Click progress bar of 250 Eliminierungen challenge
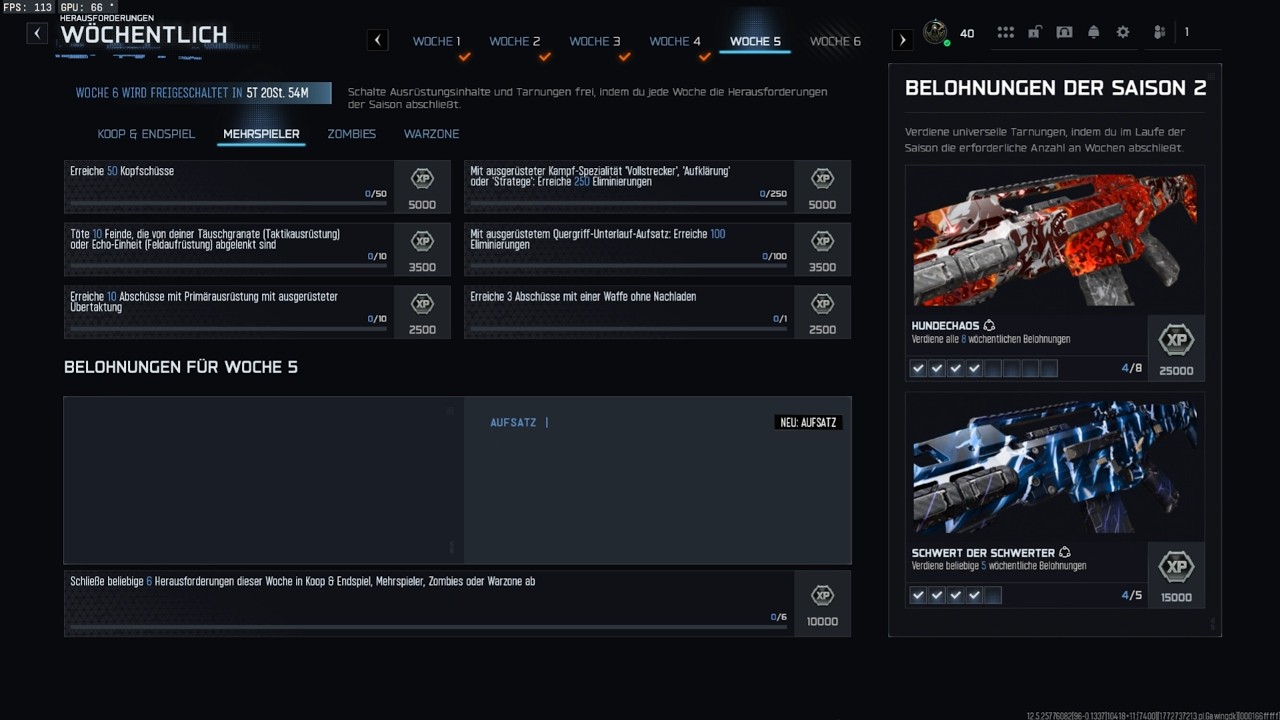The height and width of the screenshot is (720, 1280). [x=629, y=204]
